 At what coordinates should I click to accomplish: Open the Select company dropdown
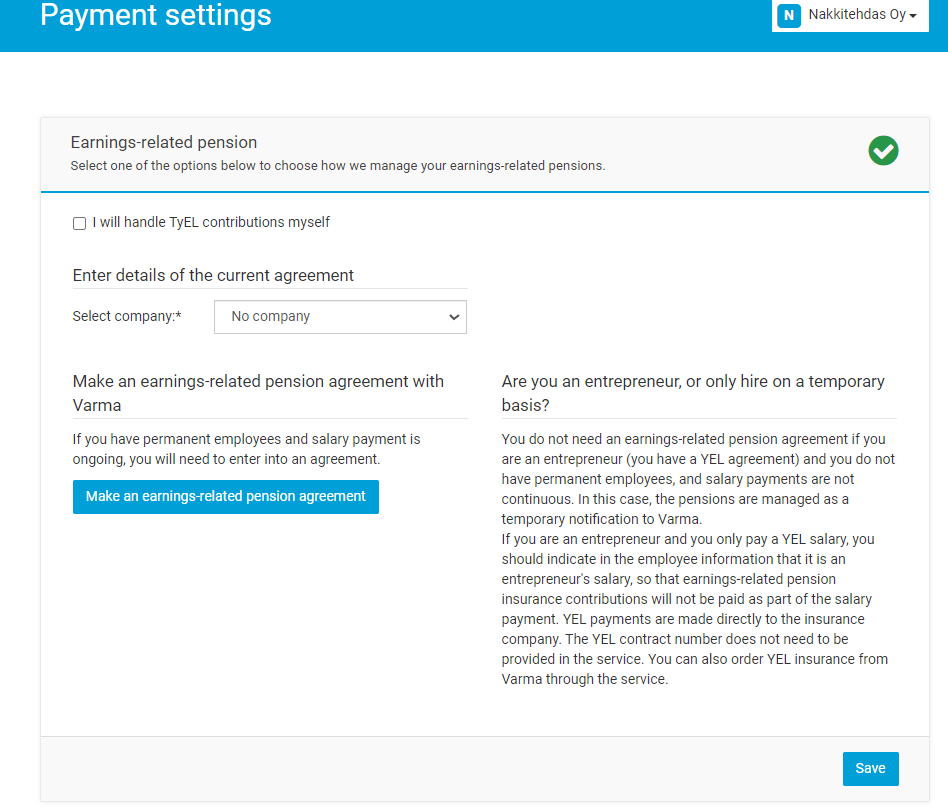(340, 317)
